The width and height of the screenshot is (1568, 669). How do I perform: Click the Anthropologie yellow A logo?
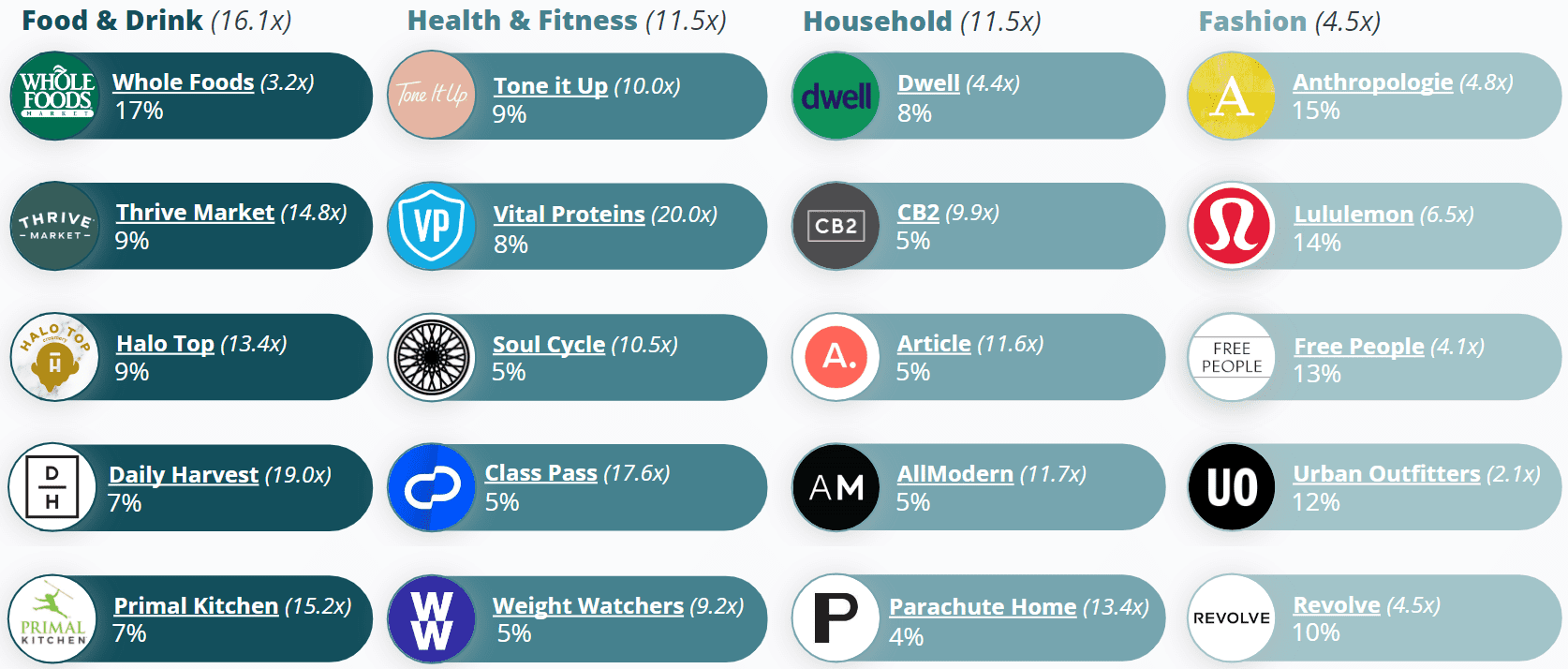point(1232,97)
